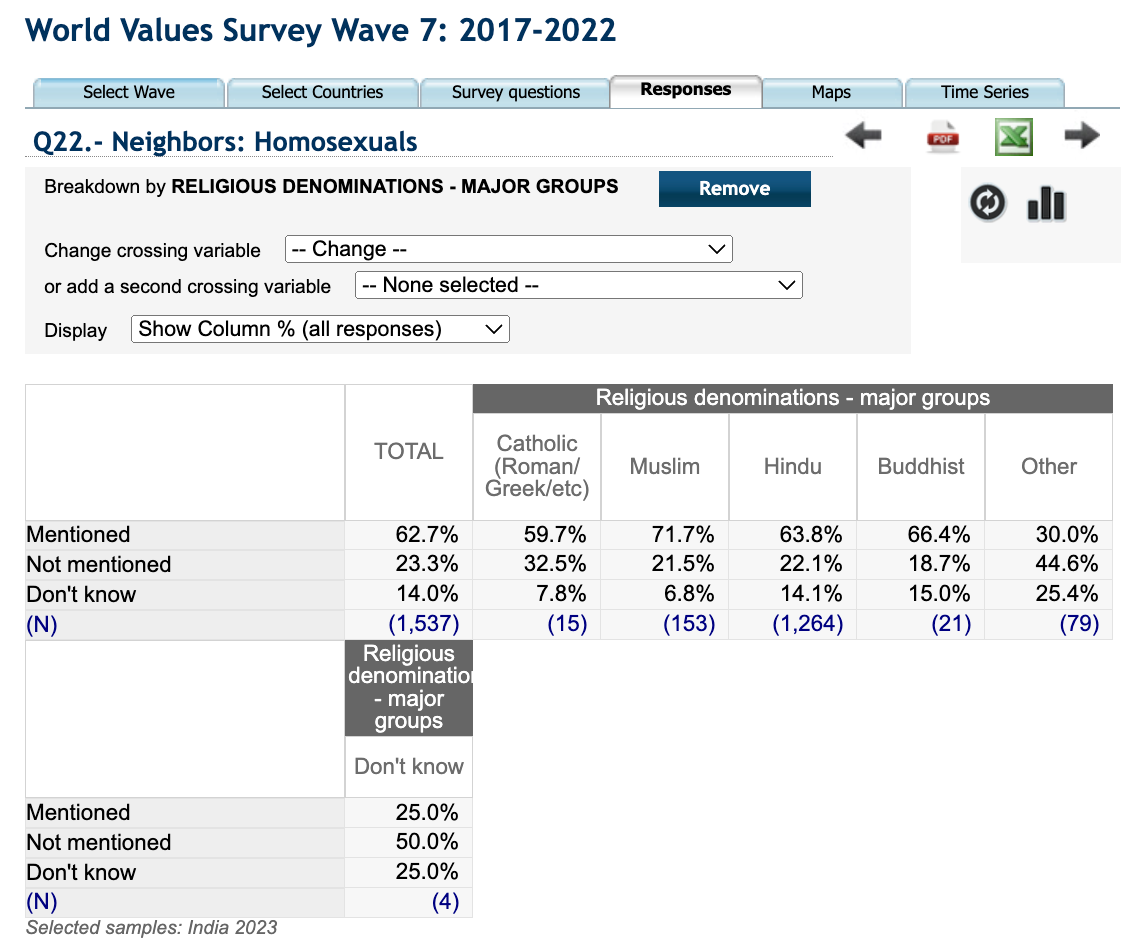Click the Selected samples: India 2023 note
1130x950 pixels.
click(151, 928)
